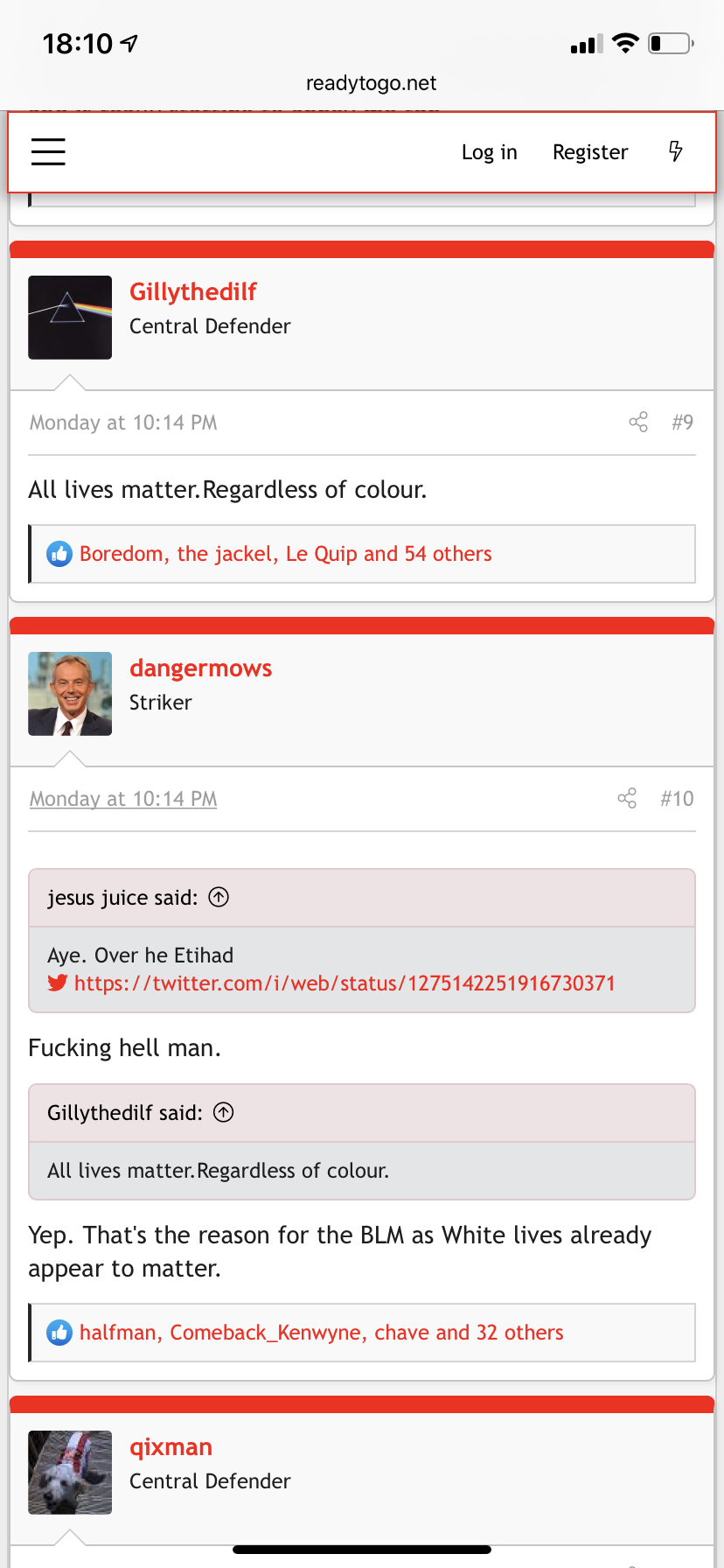Click the Log in link
Viewport: 724px width, 1568px height.
pos(490,152)
